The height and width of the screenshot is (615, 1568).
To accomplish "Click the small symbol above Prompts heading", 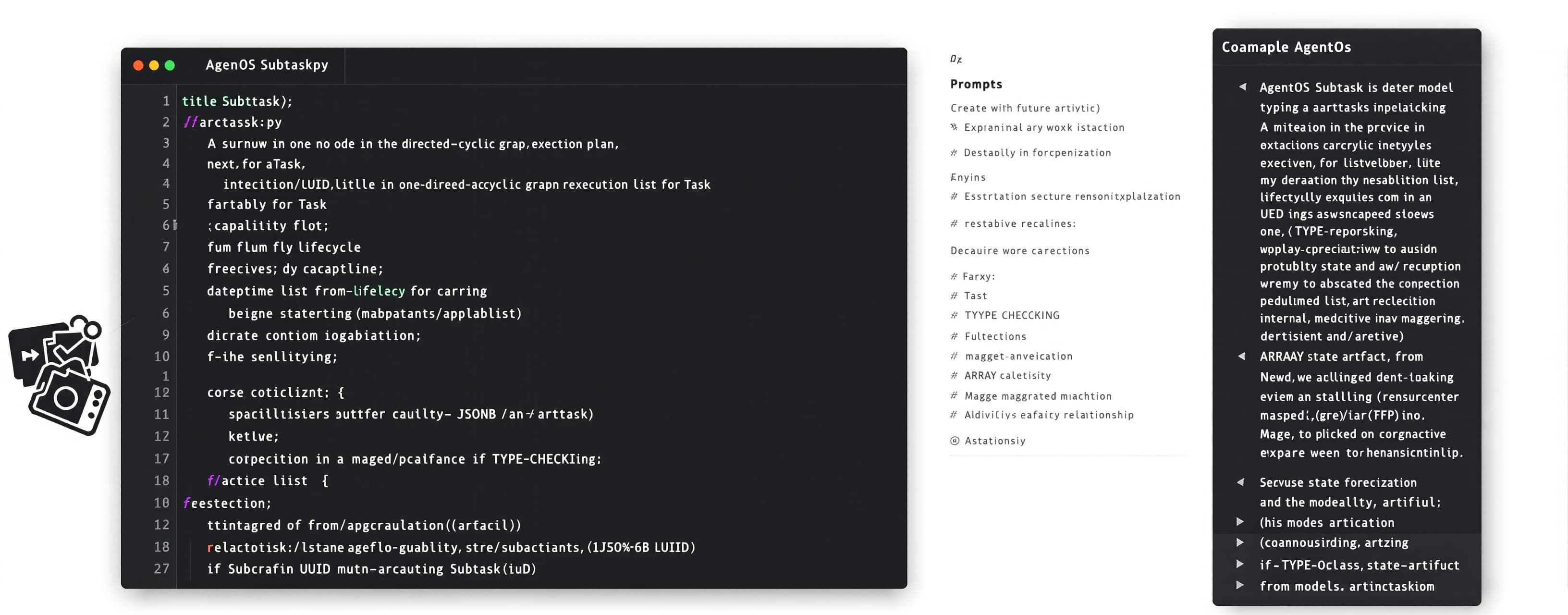I will pyautogui.click(x=955, y=59).
